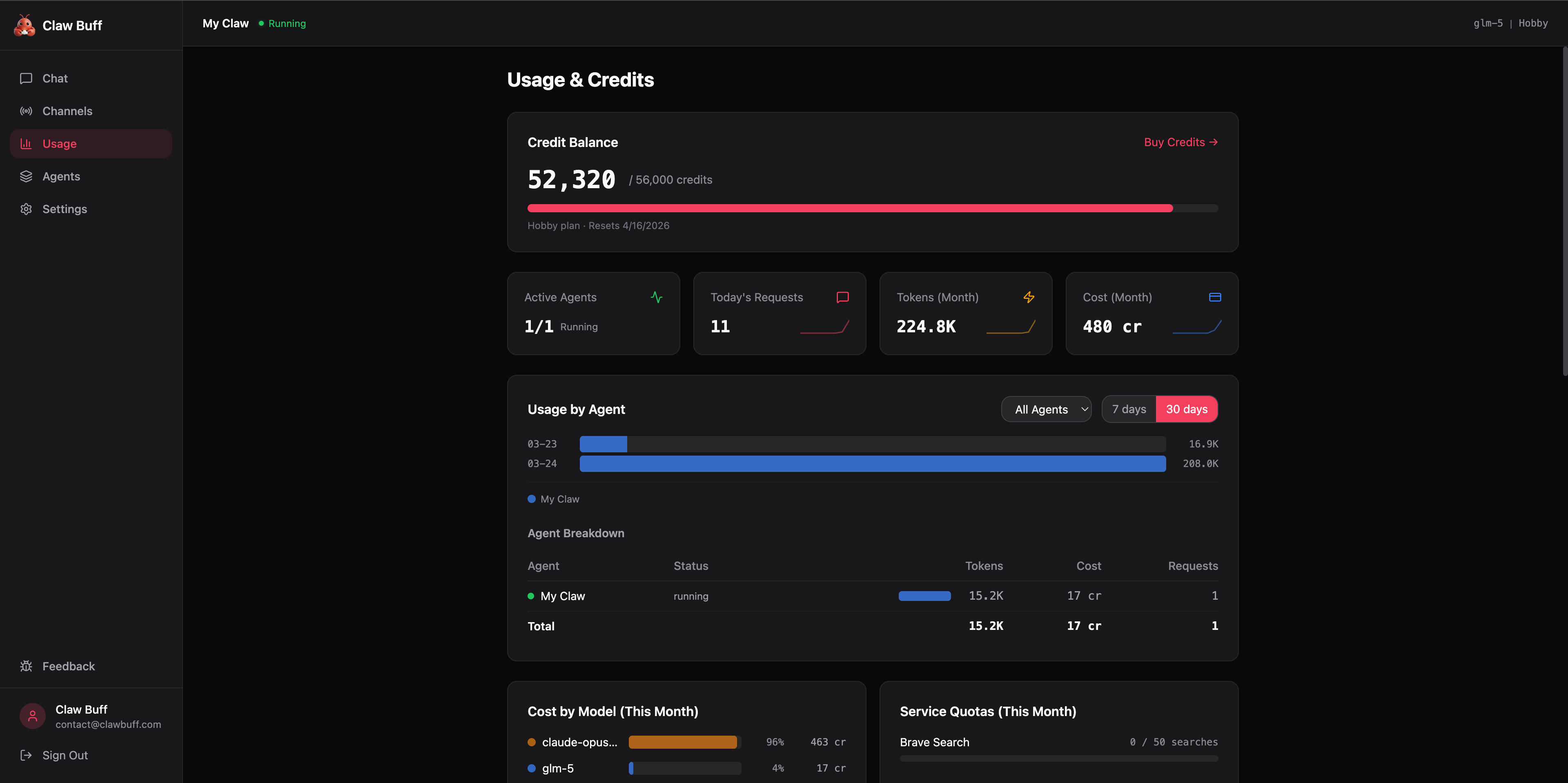Select the 30 days range toggle
The image size is (1568, 783).
[1186, 409]
